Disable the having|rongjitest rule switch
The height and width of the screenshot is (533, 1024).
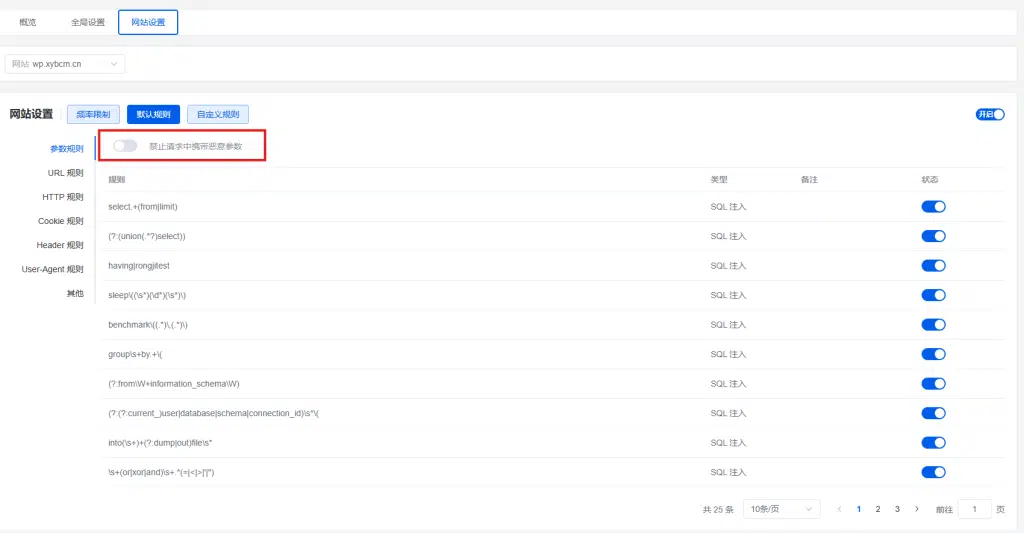[933, 266]
